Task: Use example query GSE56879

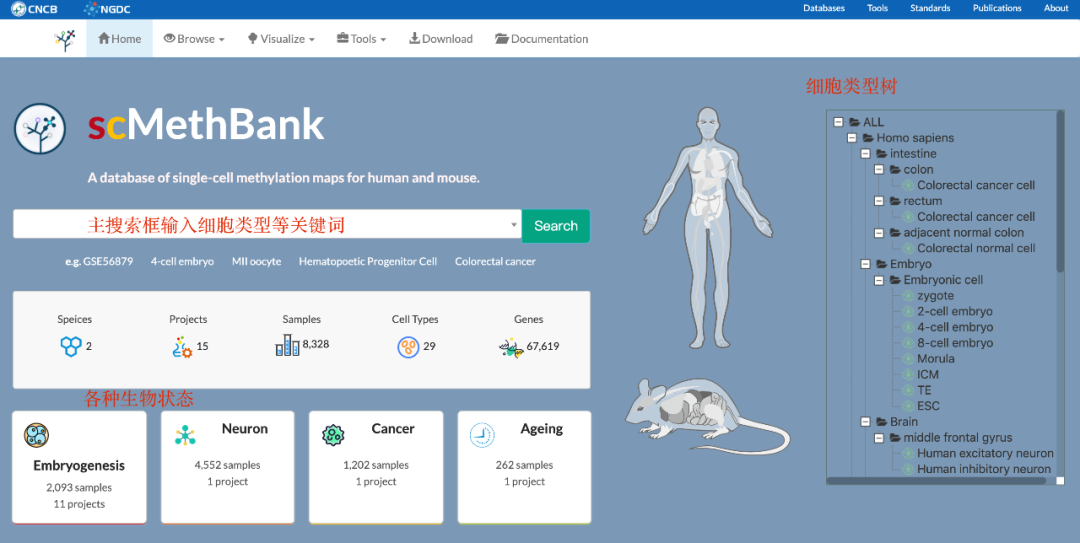Action: pos(109,262)
